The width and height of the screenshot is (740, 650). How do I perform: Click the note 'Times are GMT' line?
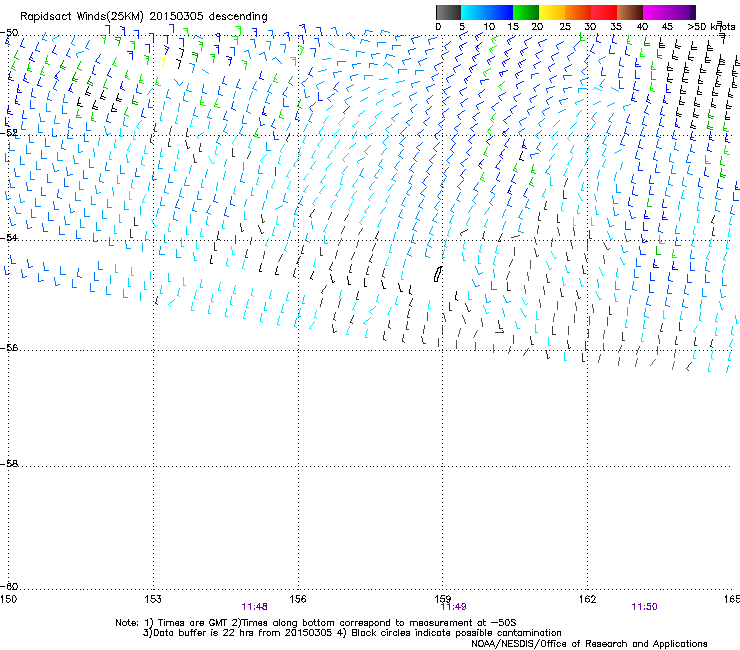click(x=315, y=623)
